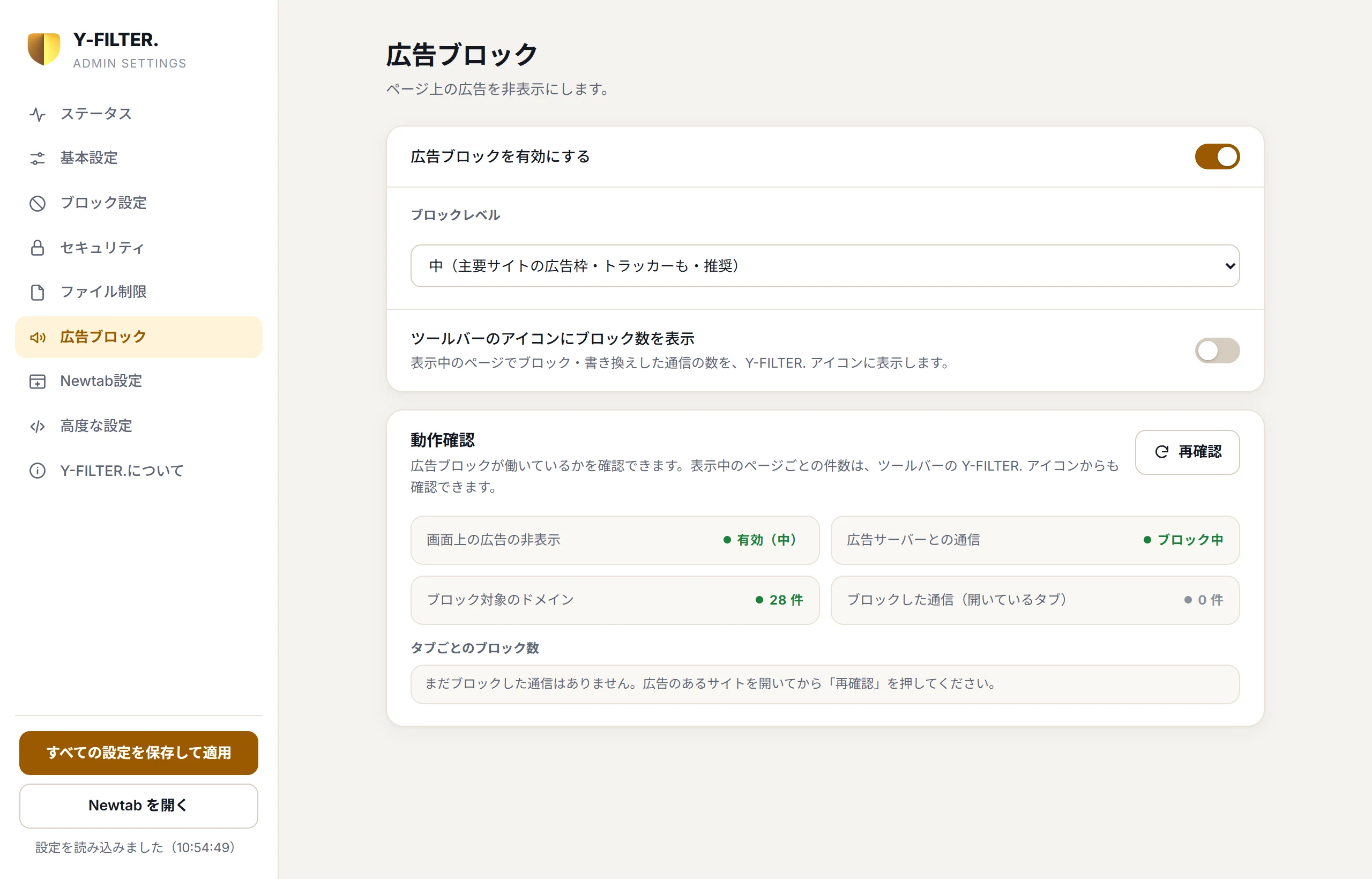Select ブロック設定 in sidebar

[x=138, y=203]
